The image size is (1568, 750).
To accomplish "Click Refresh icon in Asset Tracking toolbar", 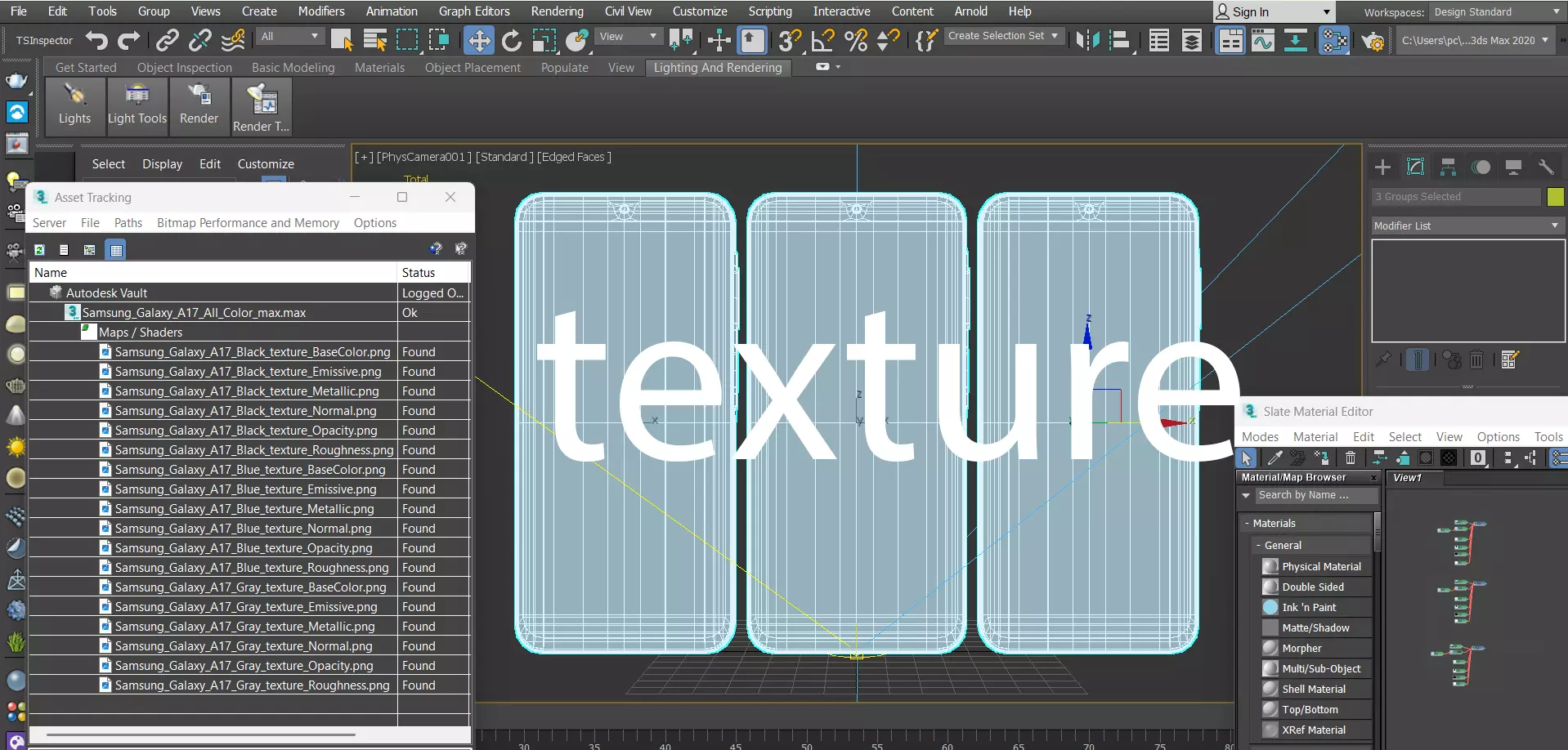I will 39,250.
